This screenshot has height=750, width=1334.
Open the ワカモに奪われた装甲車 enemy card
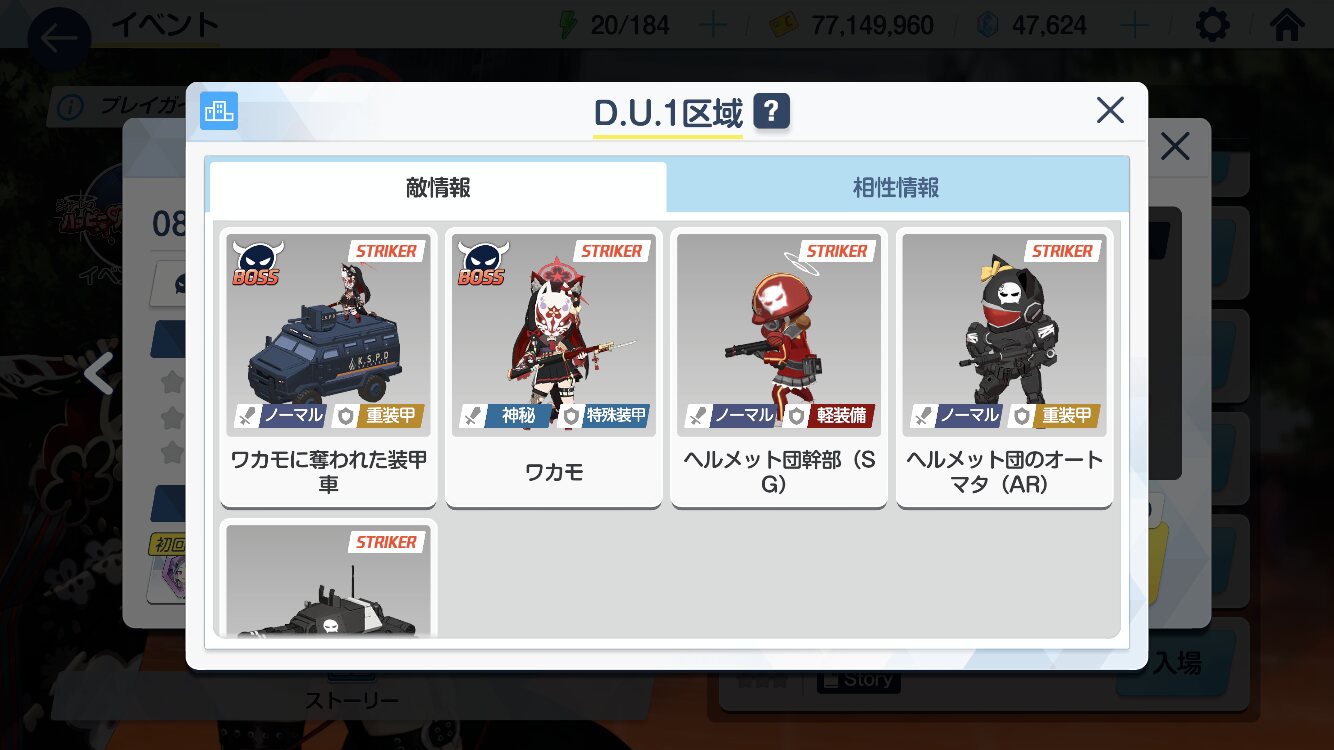(329, 367)
